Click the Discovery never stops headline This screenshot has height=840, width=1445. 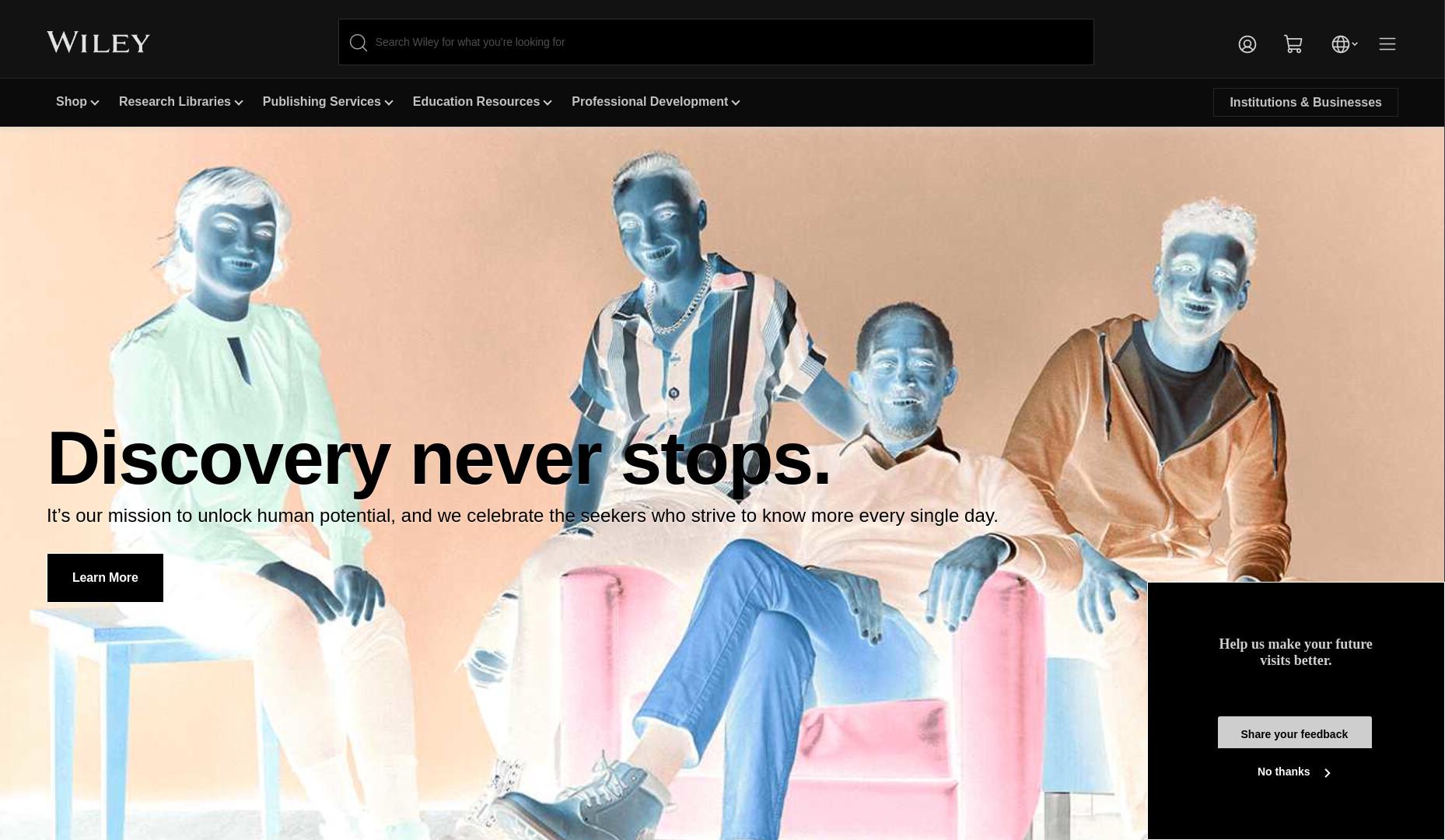[439, 459]
